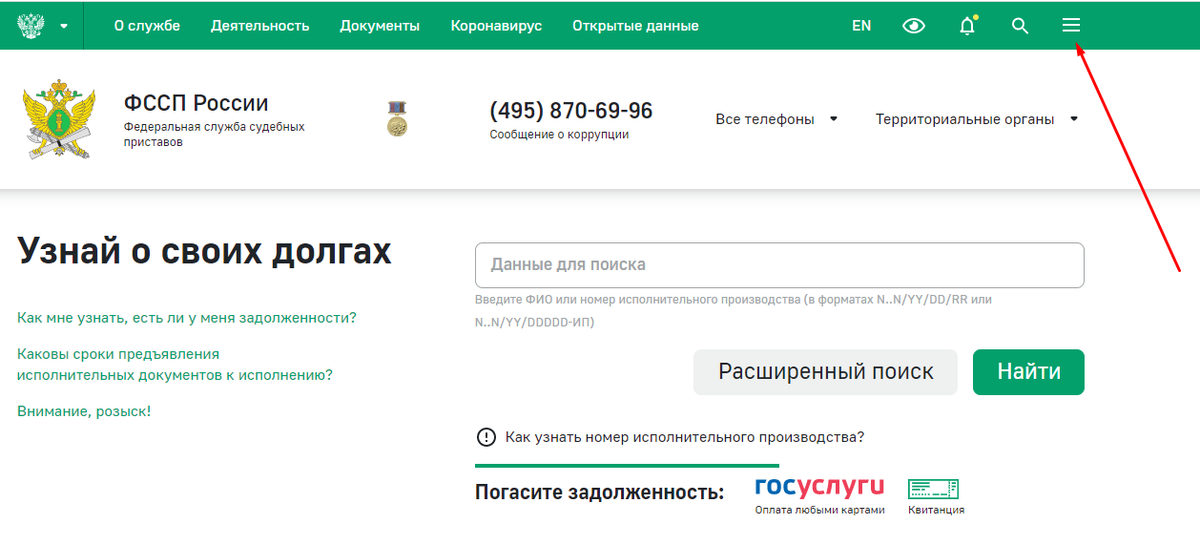Click the ФССП coat of arms logo
This screenshot has width=1200, height=545.
[60, 121]
